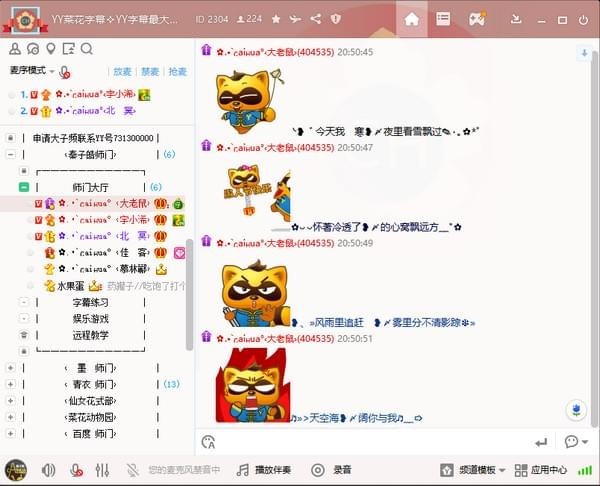Collapse the 师门大厅 sub-channel

(x=24, y=187)
